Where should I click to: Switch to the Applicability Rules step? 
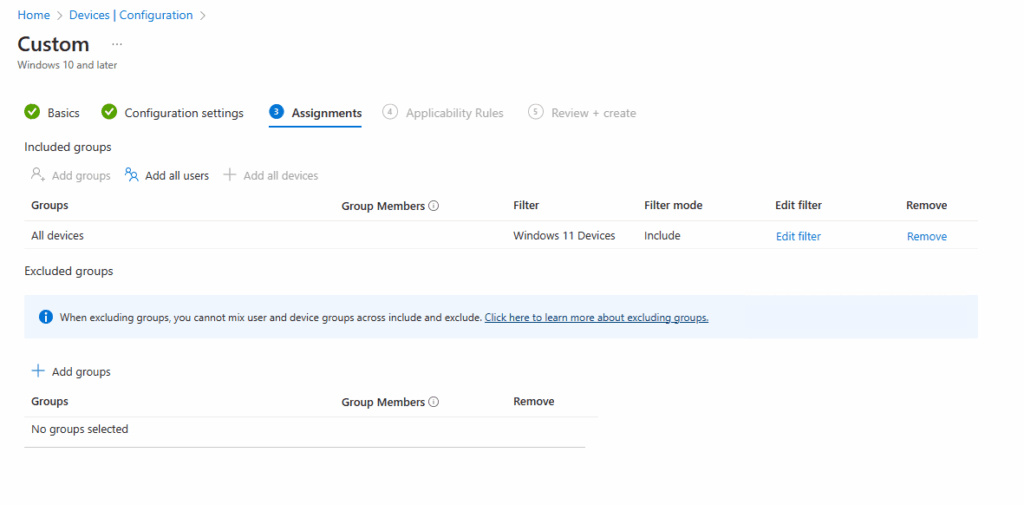[454, 113]
